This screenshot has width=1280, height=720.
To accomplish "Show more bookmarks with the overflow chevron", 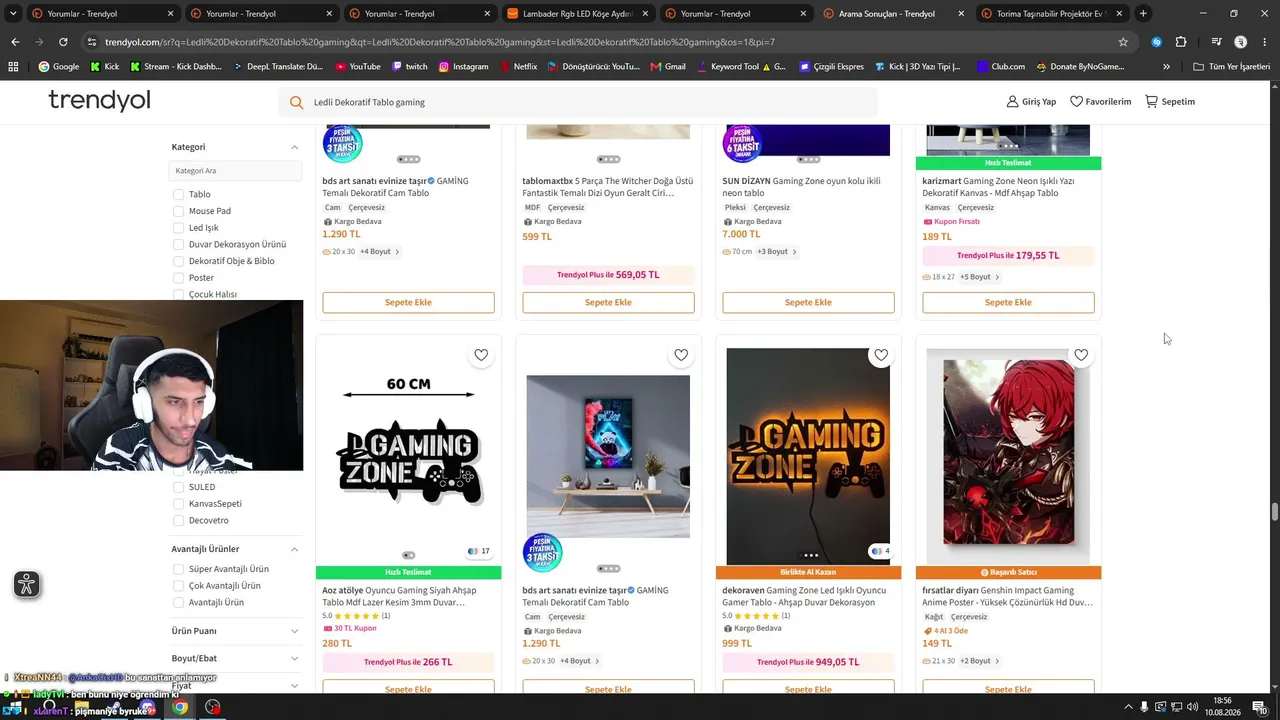I will click(1166, 67).
